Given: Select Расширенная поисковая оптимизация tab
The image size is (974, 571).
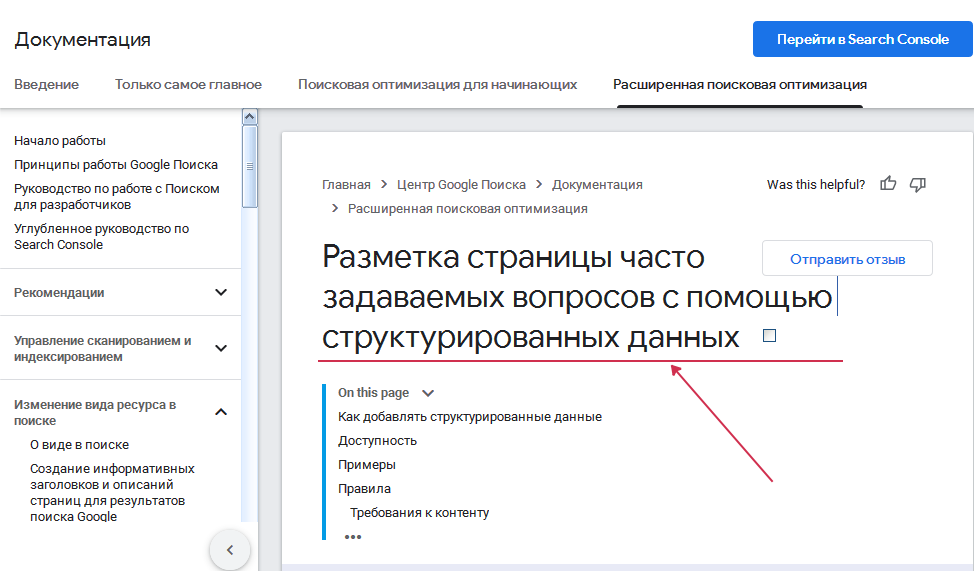Looking at the screenshot, I should (x=740, y=85).
